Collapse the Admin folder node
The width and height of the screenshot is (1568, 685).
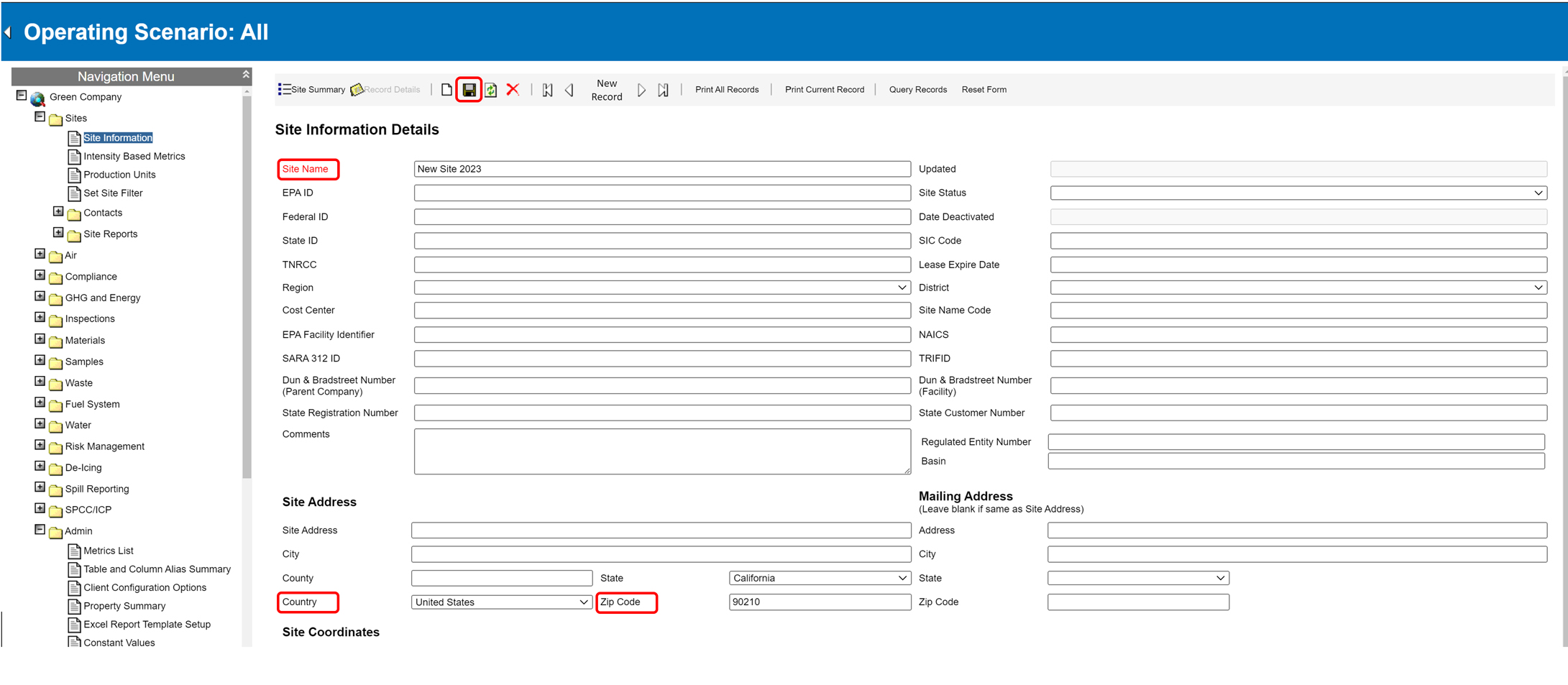click(x=40, y=530)
